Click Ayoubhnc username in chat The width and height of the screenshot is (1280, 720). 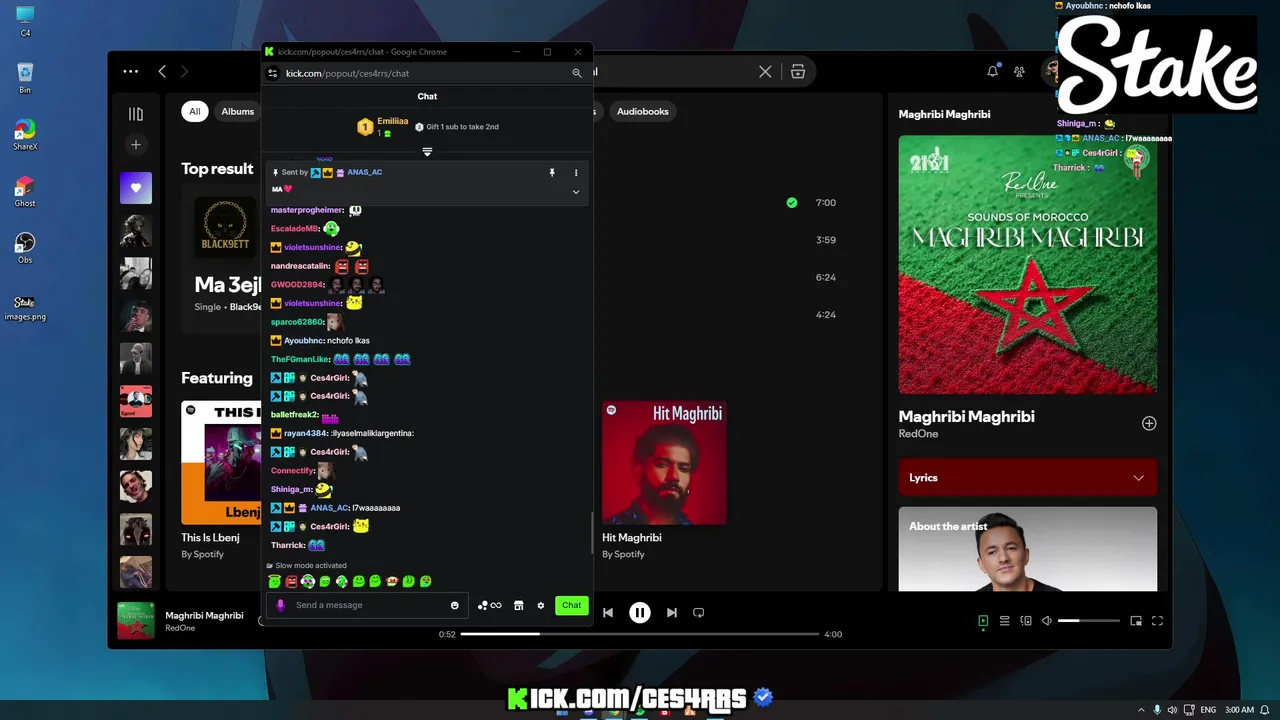click(304, 340)
